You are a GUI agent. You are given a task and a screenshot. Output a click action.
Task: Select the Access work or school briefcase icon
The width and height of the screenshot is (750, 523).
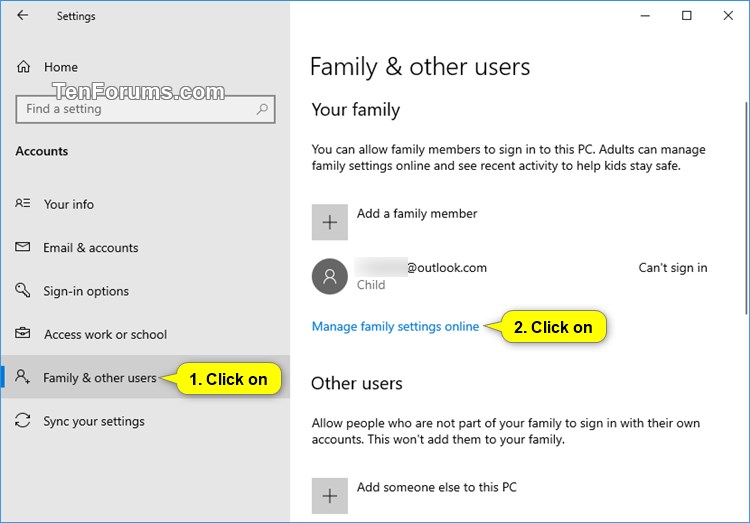coord(22,333)
